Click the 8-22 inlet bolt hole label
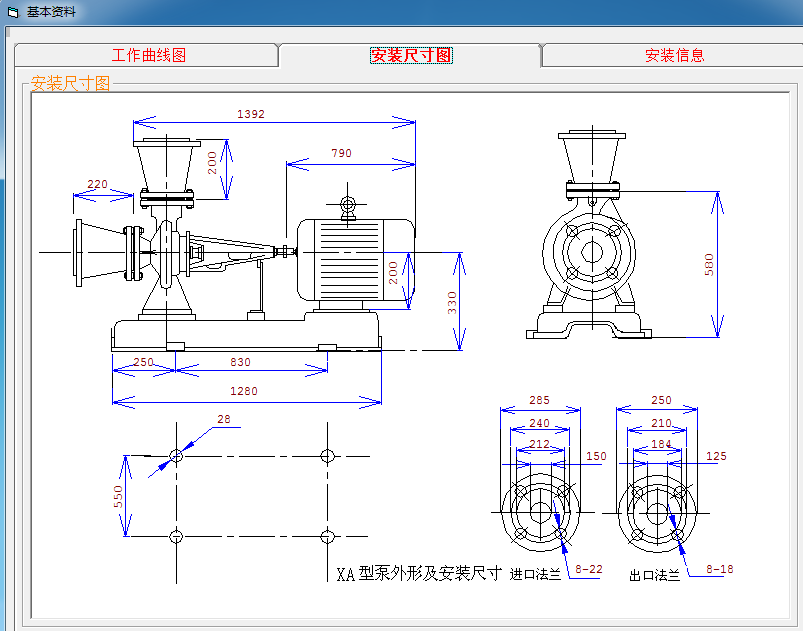The height and width of the screenshot is (631, 803). tap(588, 569)
